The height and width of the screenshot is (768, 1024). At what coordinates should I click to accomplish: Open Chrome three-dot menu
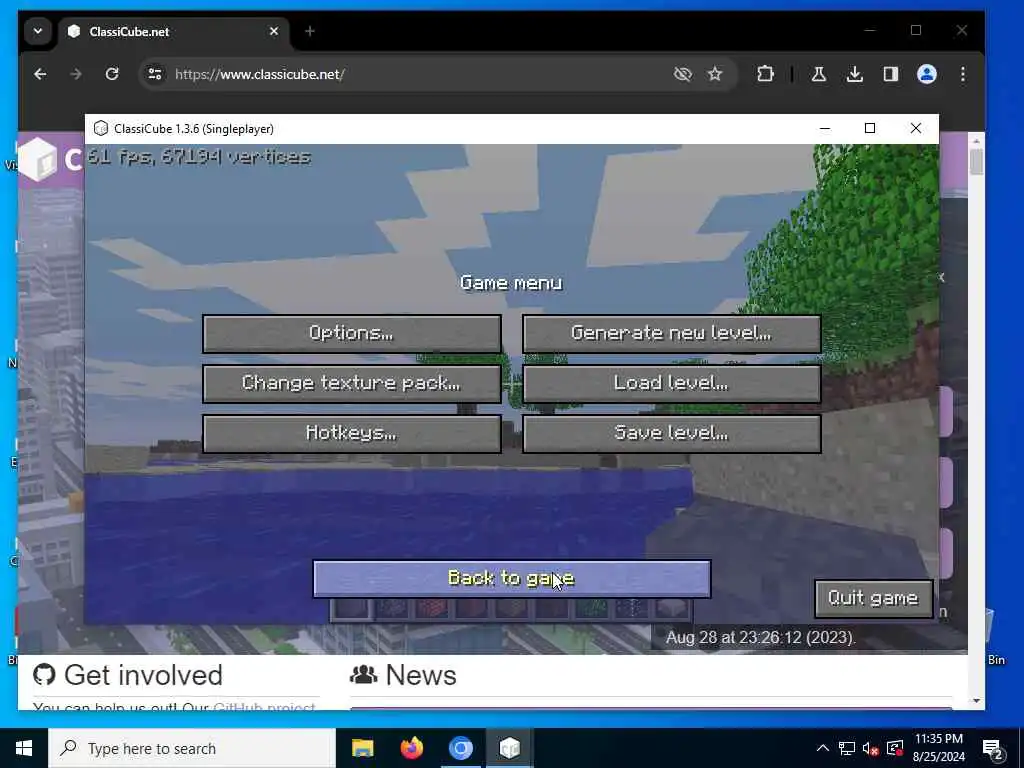tap(963, 74)
